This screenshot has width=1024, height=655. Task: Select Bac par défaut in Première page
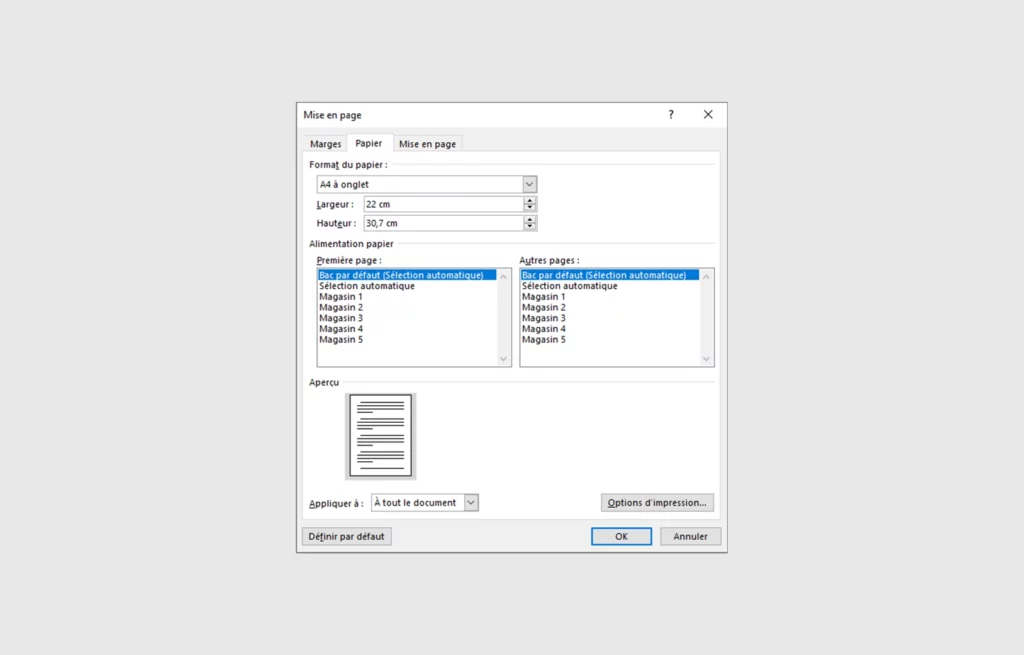point(407,275)
